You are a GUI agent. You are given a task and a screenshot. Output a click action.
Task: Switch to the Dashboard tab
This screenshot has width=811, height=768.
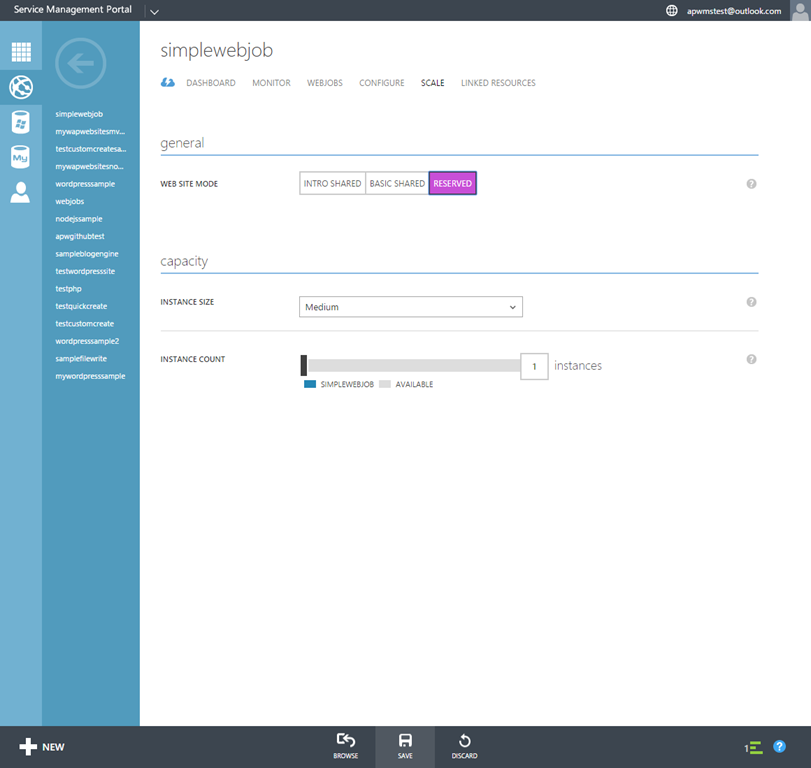(x=211, y=83)
